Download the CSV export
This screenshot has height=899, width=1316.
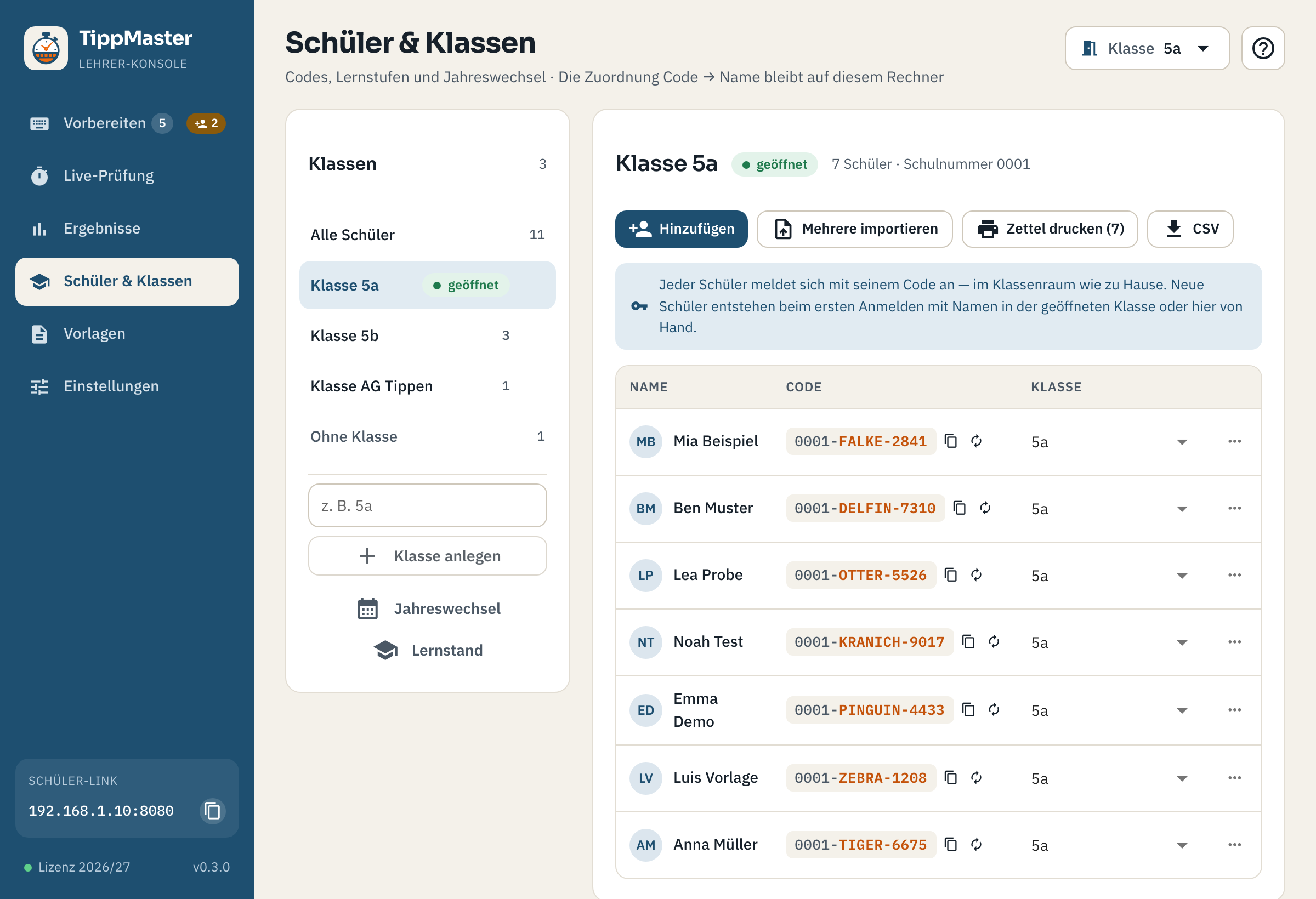tap(1190, 229)
